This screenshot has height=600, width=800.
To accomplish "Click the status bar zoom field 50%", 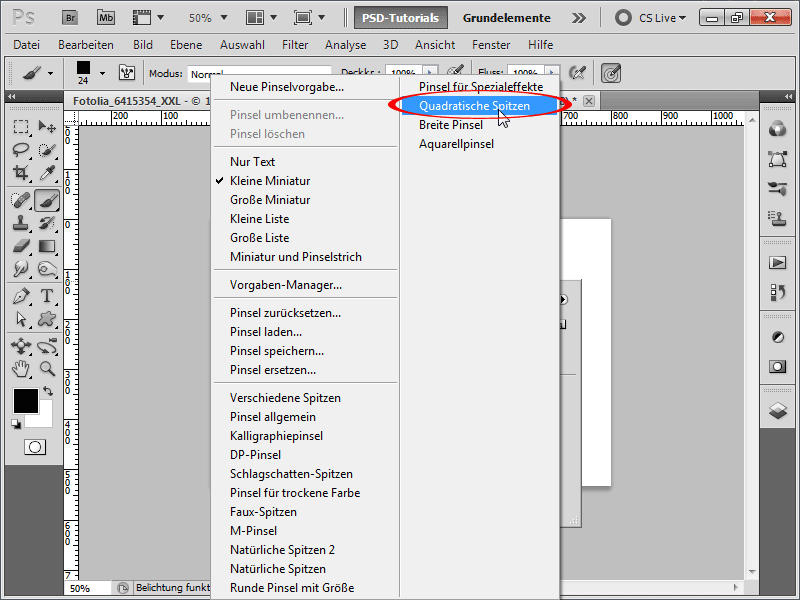I will 87,588.
